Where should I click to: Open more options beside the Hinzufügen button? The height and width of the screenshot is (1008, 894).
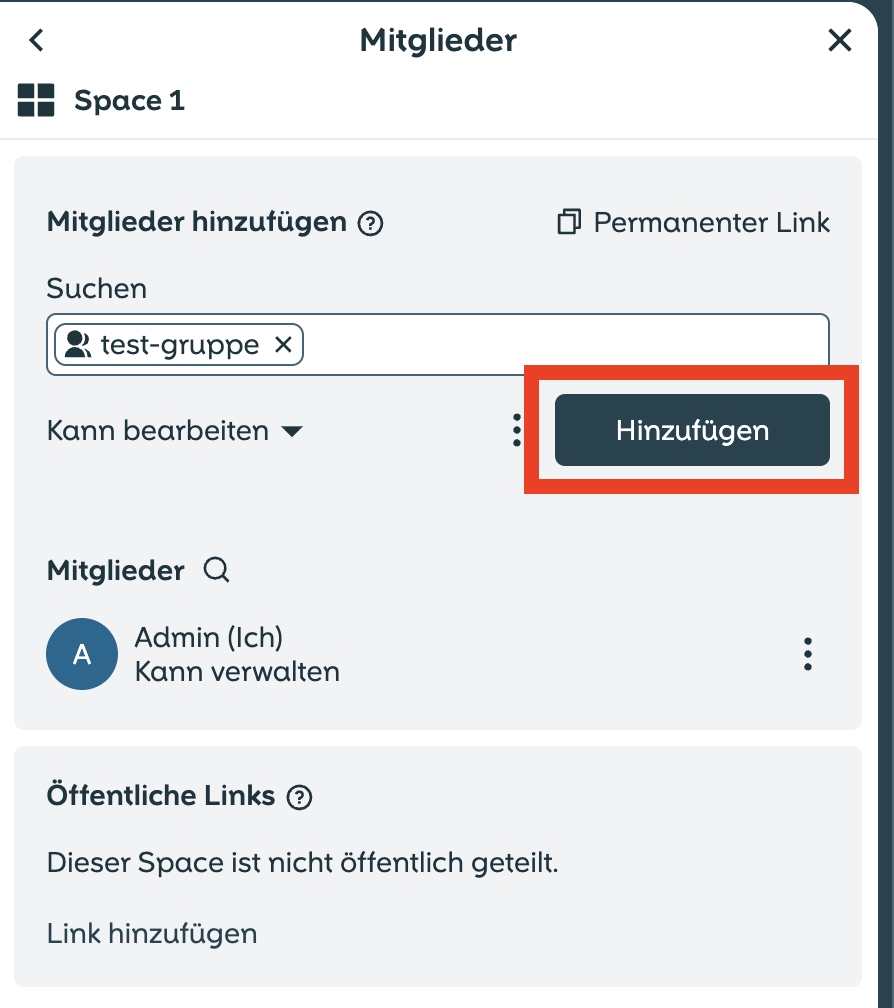pyautogui.click(x=517, y=430)
